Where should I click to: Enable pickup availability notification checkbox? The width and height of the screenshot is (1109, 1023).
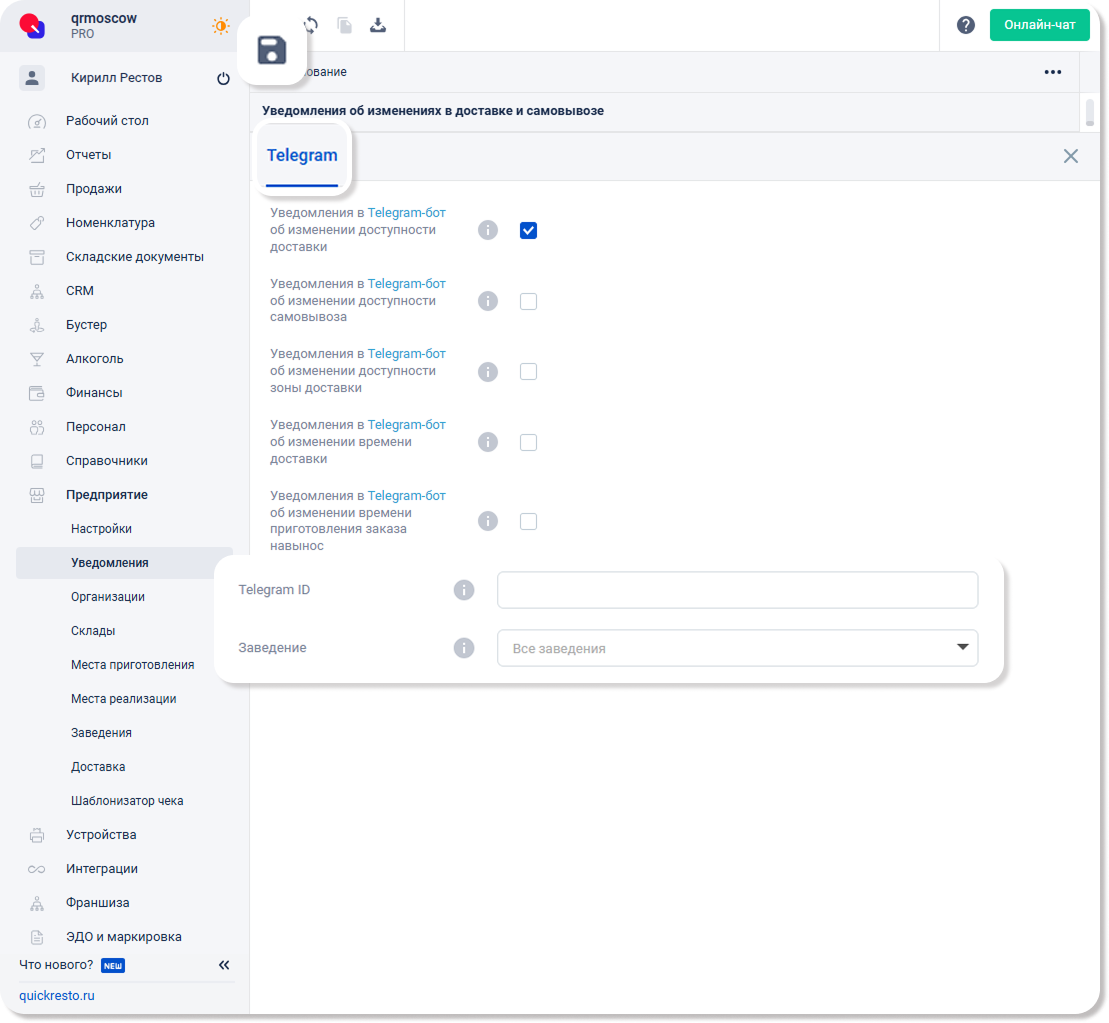click(528, 301)
